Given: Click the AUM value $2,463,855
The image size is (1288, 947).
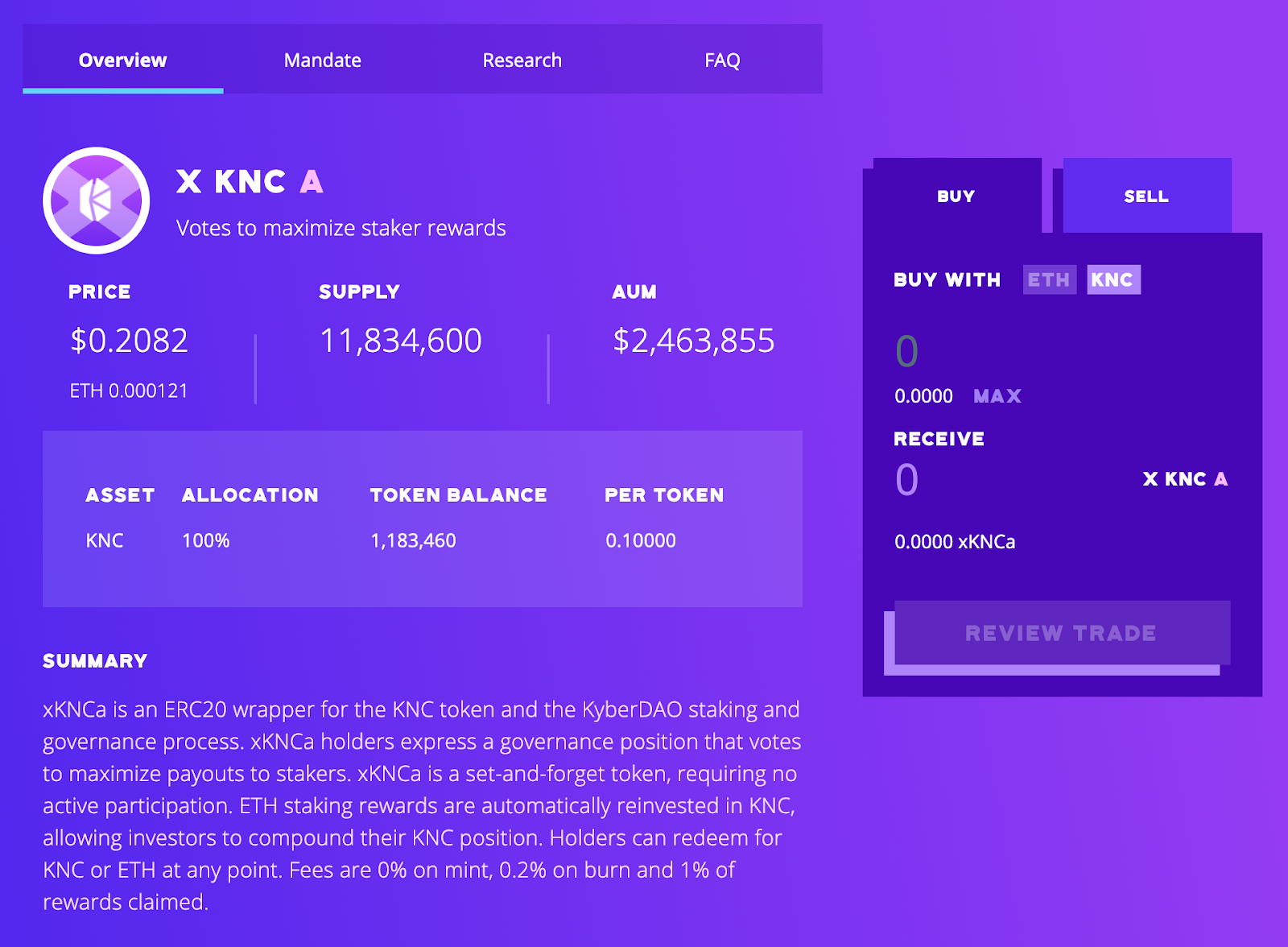Looking at the screenshot, I should click(x=694, y=341).
